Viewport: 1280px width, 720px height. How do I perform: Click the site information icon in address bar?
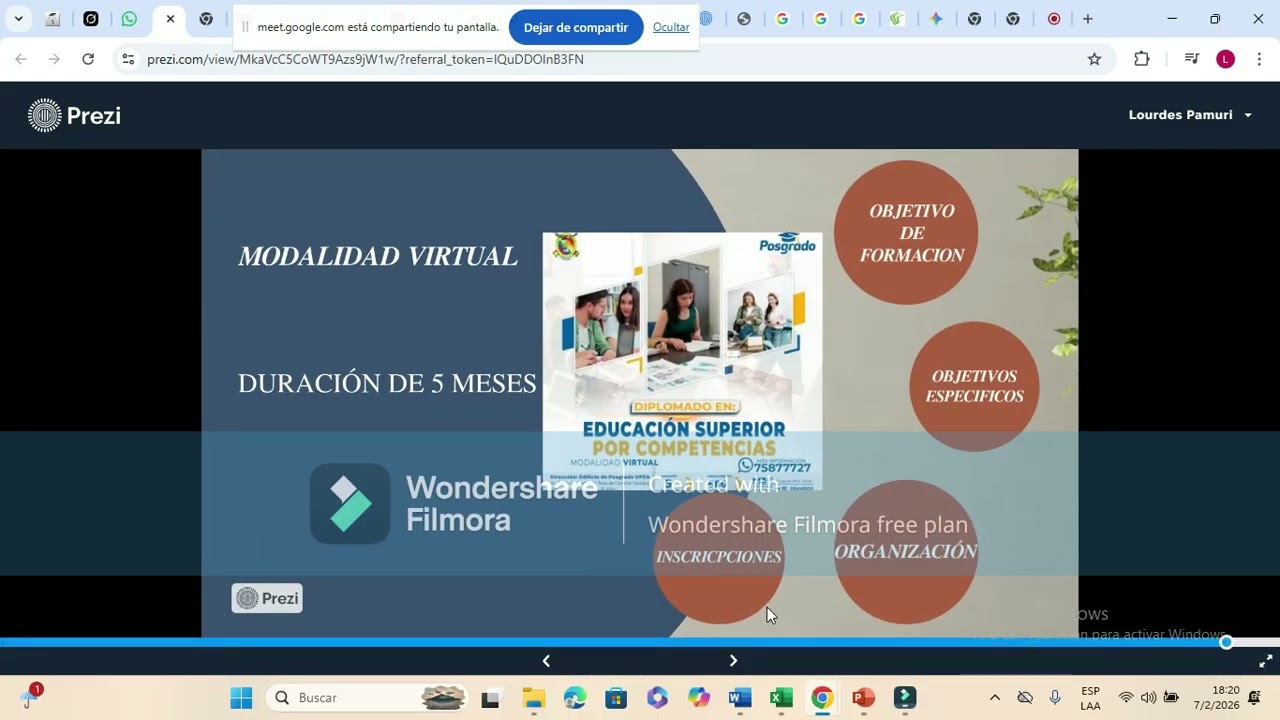tap(127, 59)
